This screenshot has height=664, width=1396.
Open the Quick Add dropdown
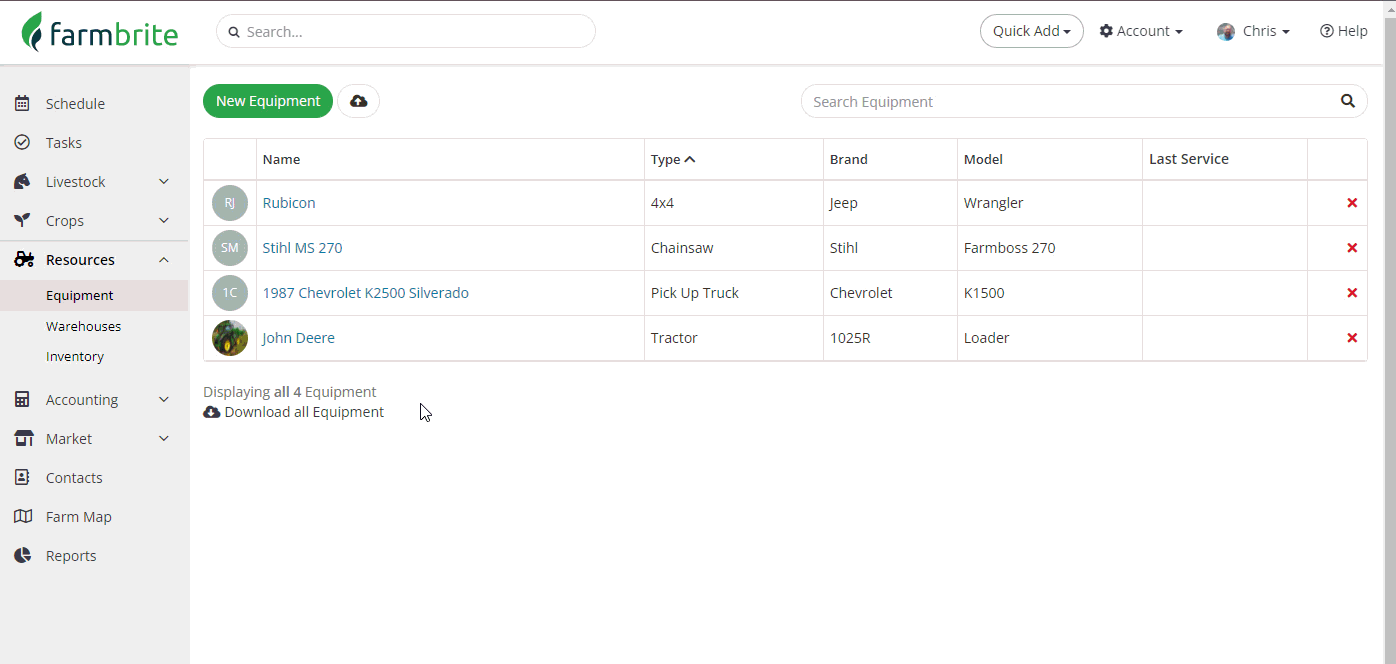1031,31
